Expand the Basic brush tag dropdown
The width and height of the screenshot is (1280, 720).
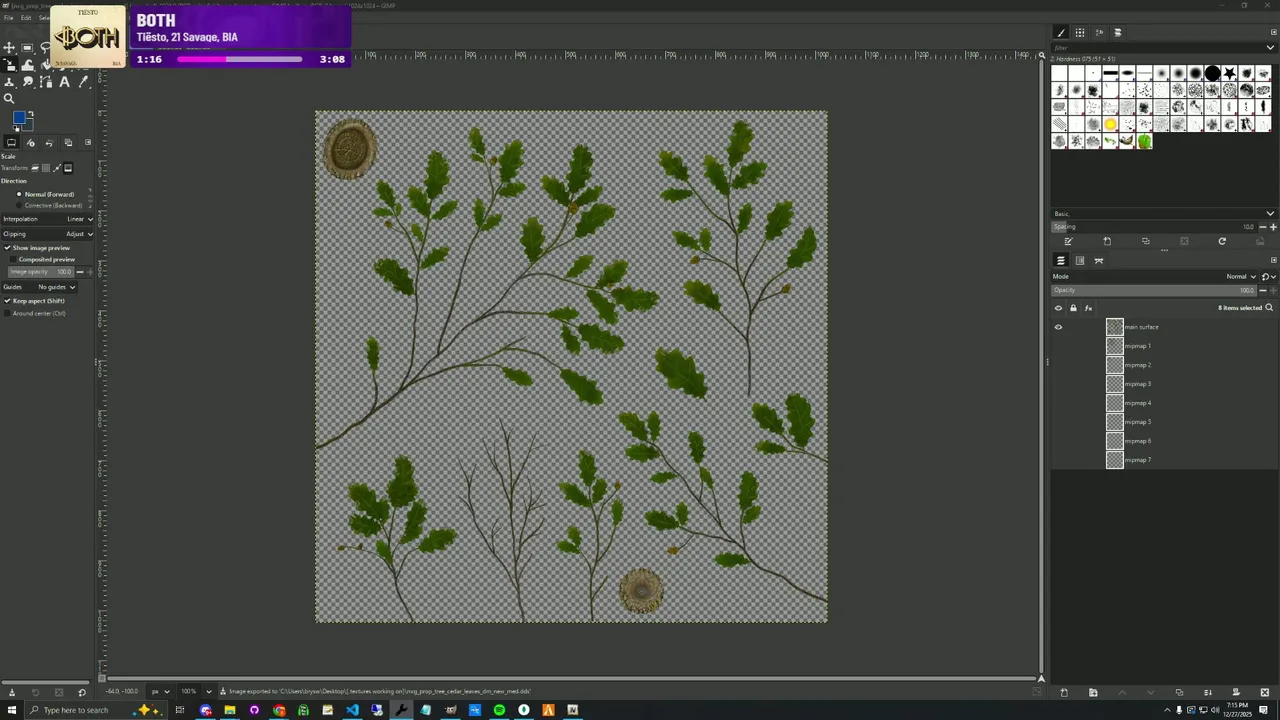click(1270, 213)
